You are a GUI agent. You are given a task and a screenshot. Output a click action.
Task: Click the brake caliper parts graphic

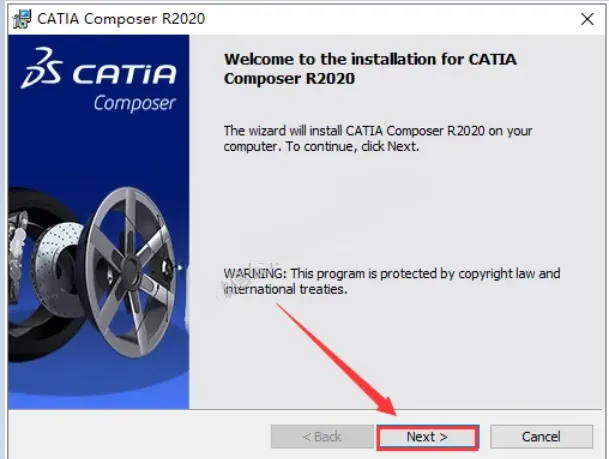point(16,249)
